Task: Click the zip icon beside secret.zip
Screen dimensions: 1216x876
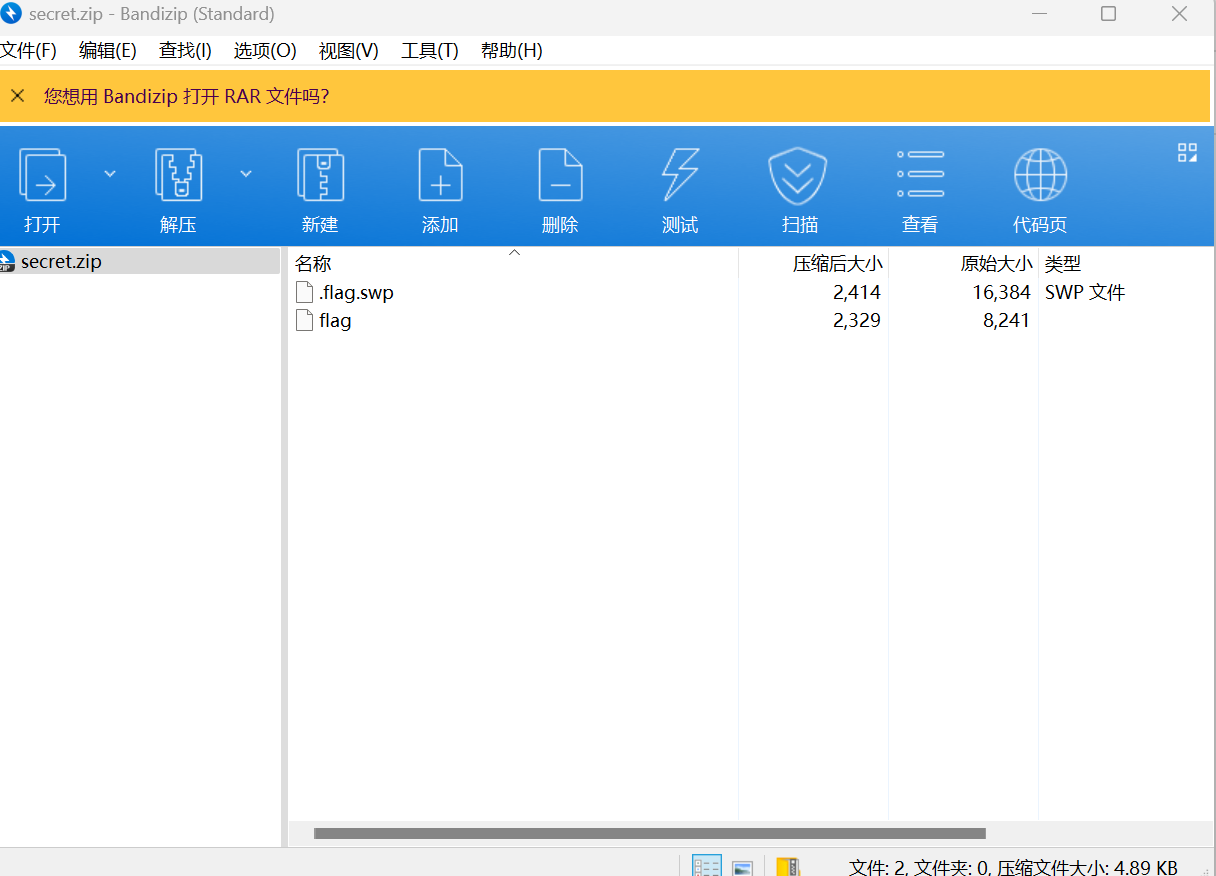Action: (x=7, y=262)
